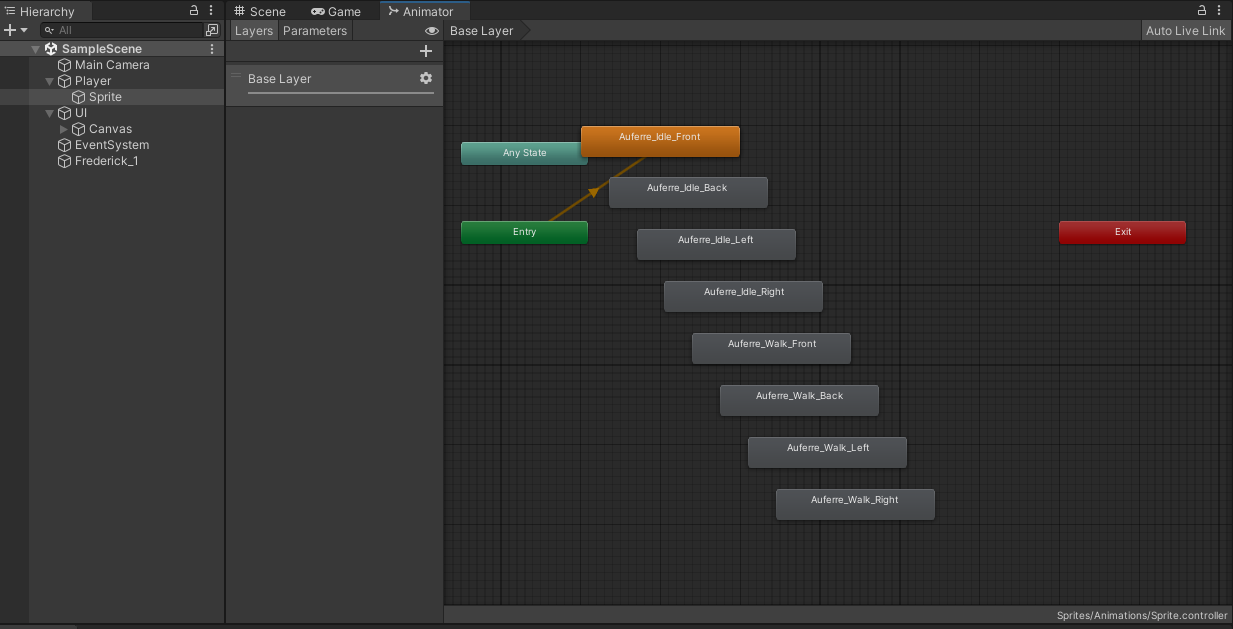Open the Parameters tab in Animator

point(314,31)
